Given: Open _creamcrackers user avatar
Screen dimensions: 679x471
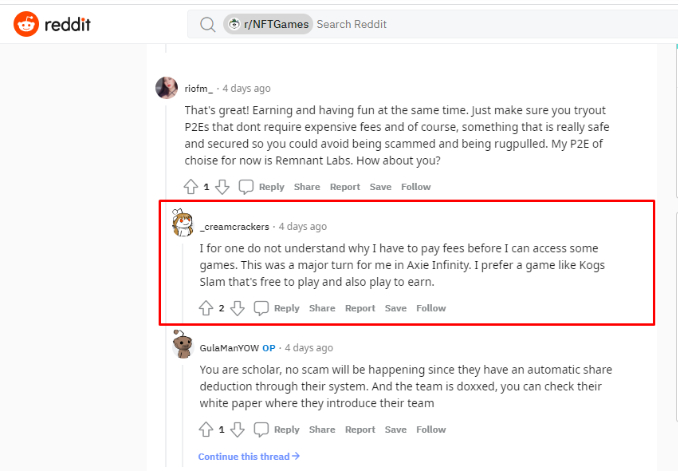Looking at the screenshot, I should pyautogui.click(x=182, y=224).
